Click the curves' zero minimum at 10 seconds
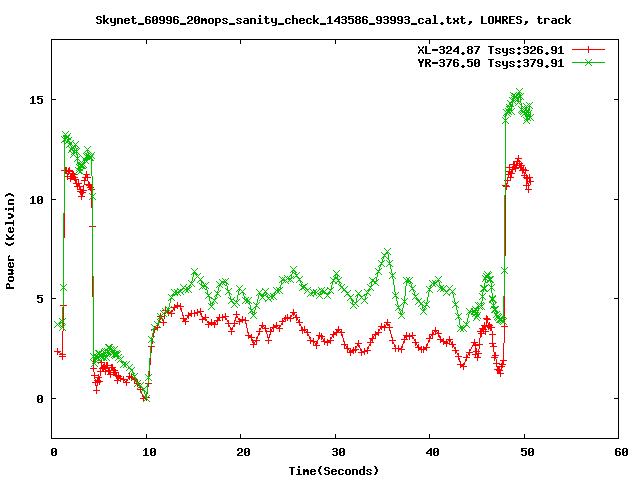The height and width of the screenshot is (480, 640). tap(146, 397)
